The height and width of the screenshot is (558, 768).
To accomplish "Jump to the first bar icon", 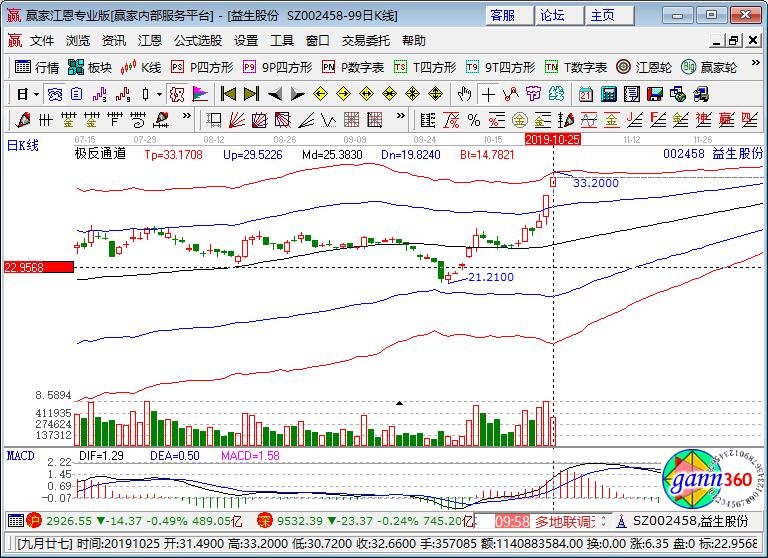I will coord(228,94).
